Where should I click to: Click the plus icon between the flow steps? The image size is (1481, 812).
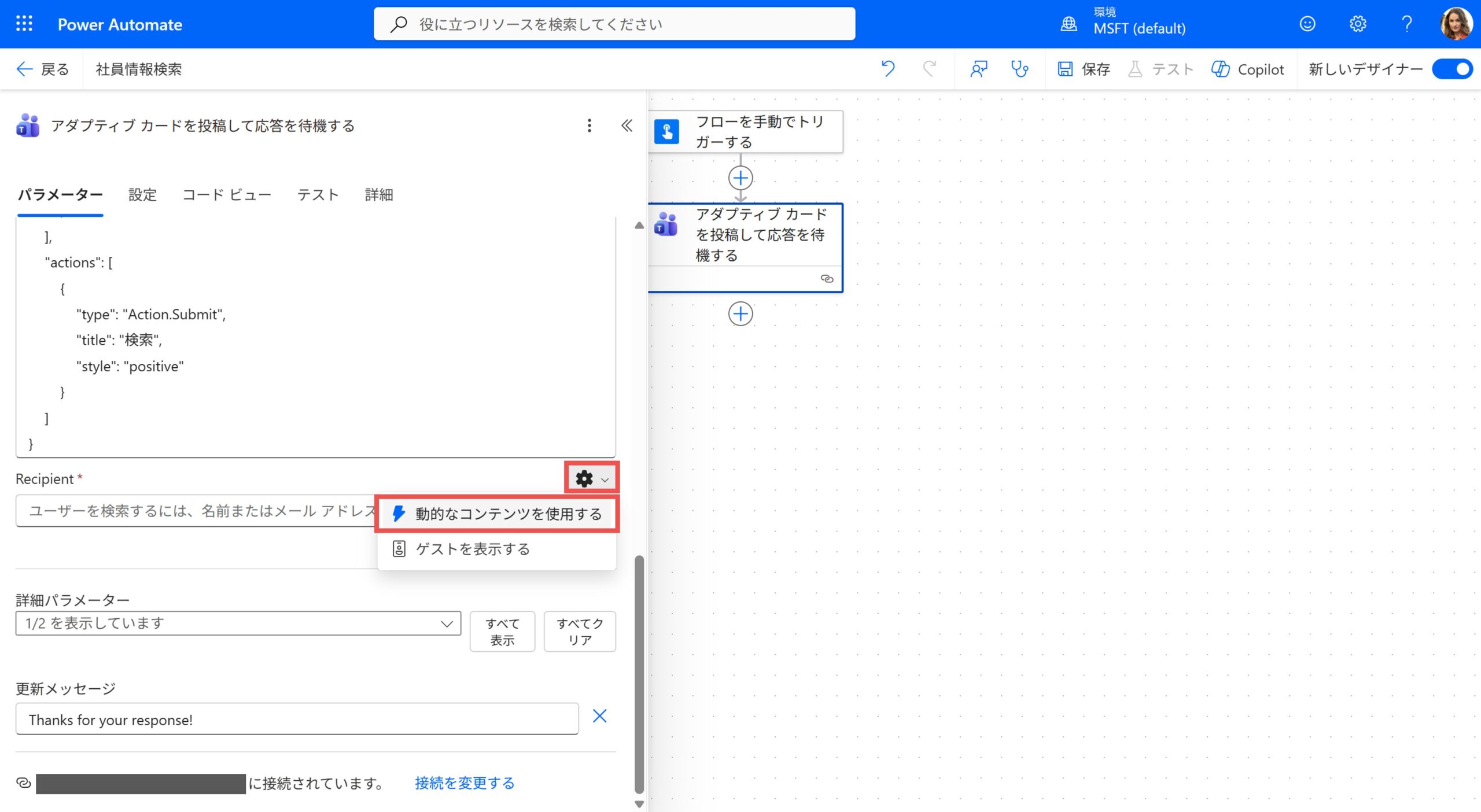(740, 178)
